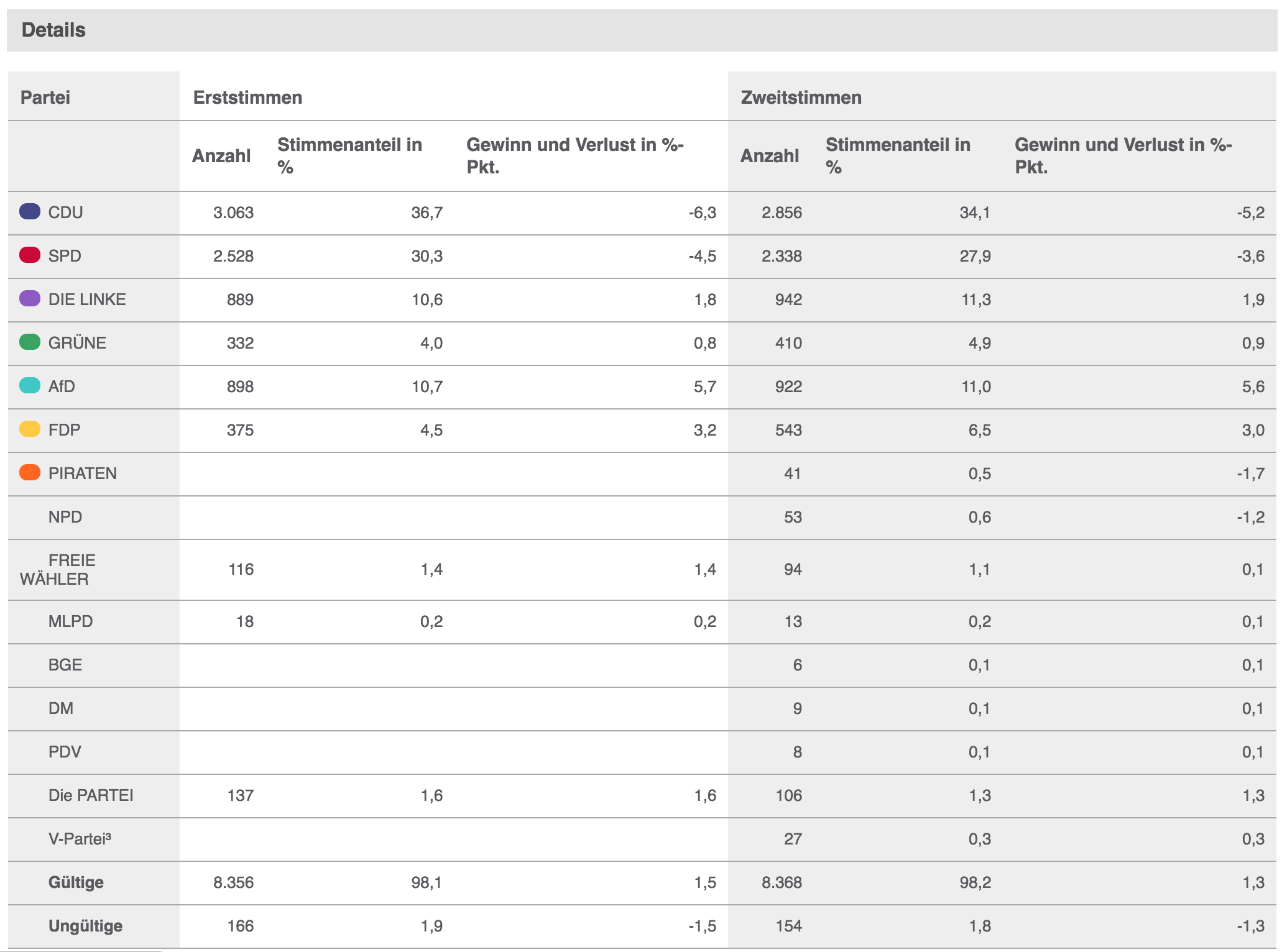Screen dimensions: 1282x952
Task: Click the GRÜNE green color swatch
Action: click(x=30, y=342)
